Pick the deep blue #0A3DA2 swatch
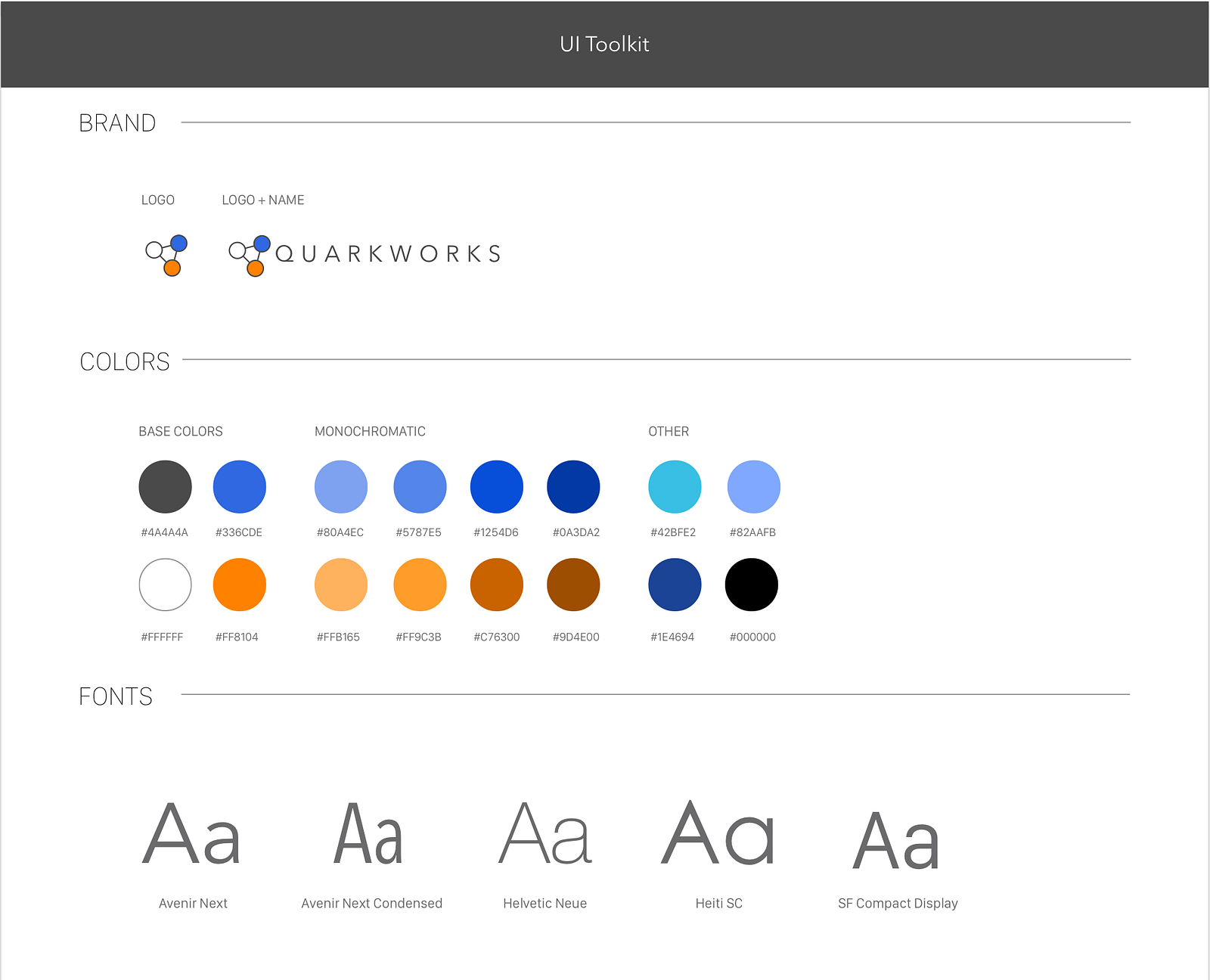 [x=573, y=487]
